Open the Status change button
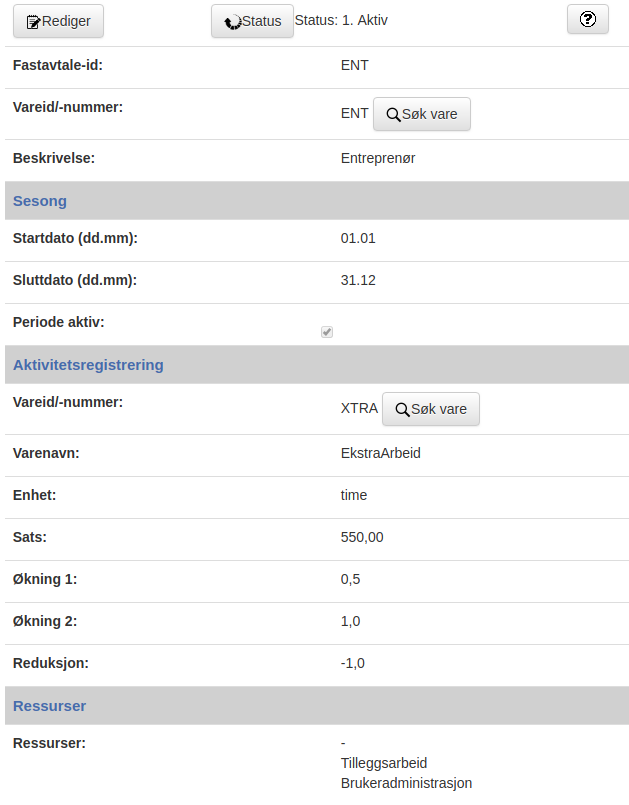This screenshot has height=805, width=629. (252, 21)
